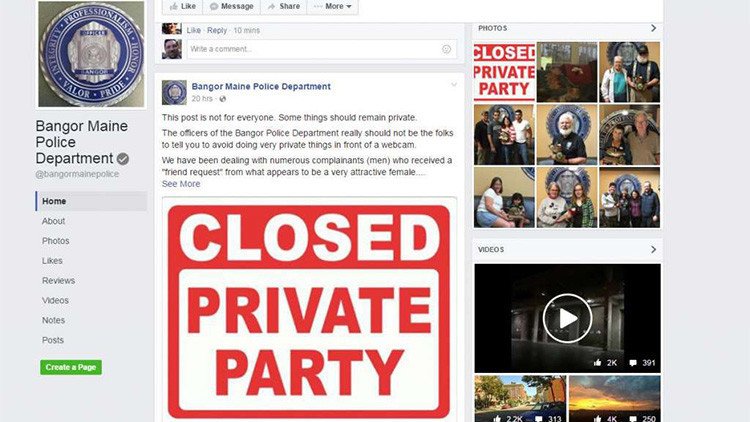This screenshot has width=750, height=422.
Task: Select the Home sidebar tab
Action: coord(91,201)
